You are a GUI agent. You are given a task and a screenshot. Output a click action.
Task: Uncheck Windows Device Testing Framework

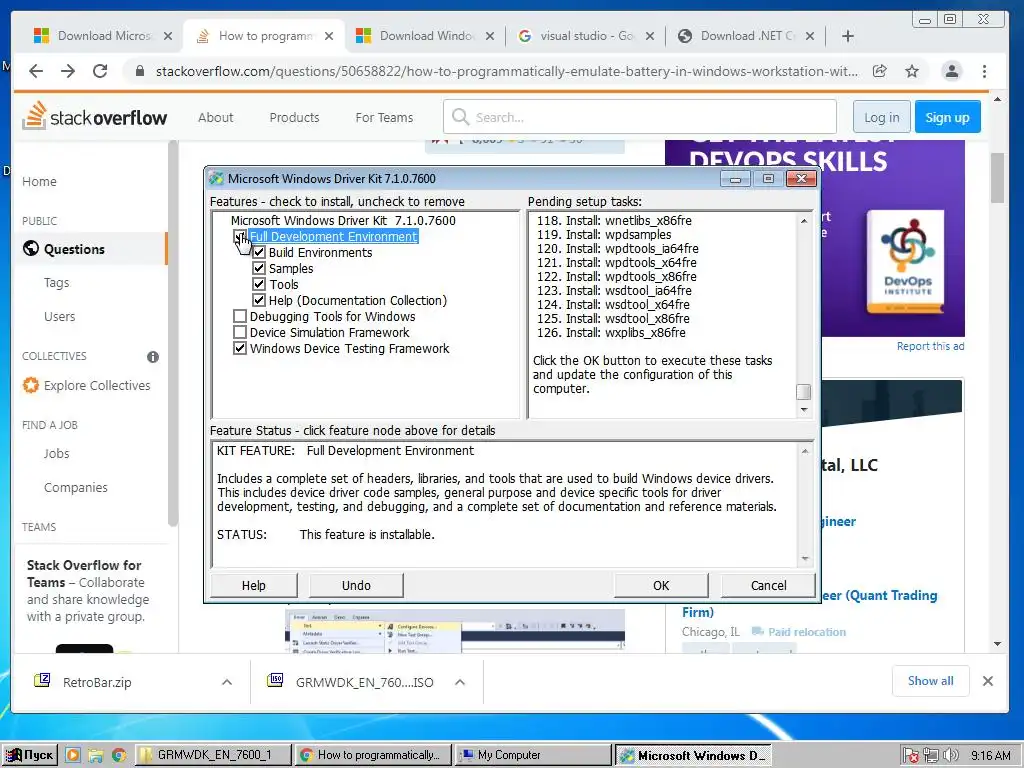coord(240,348)
